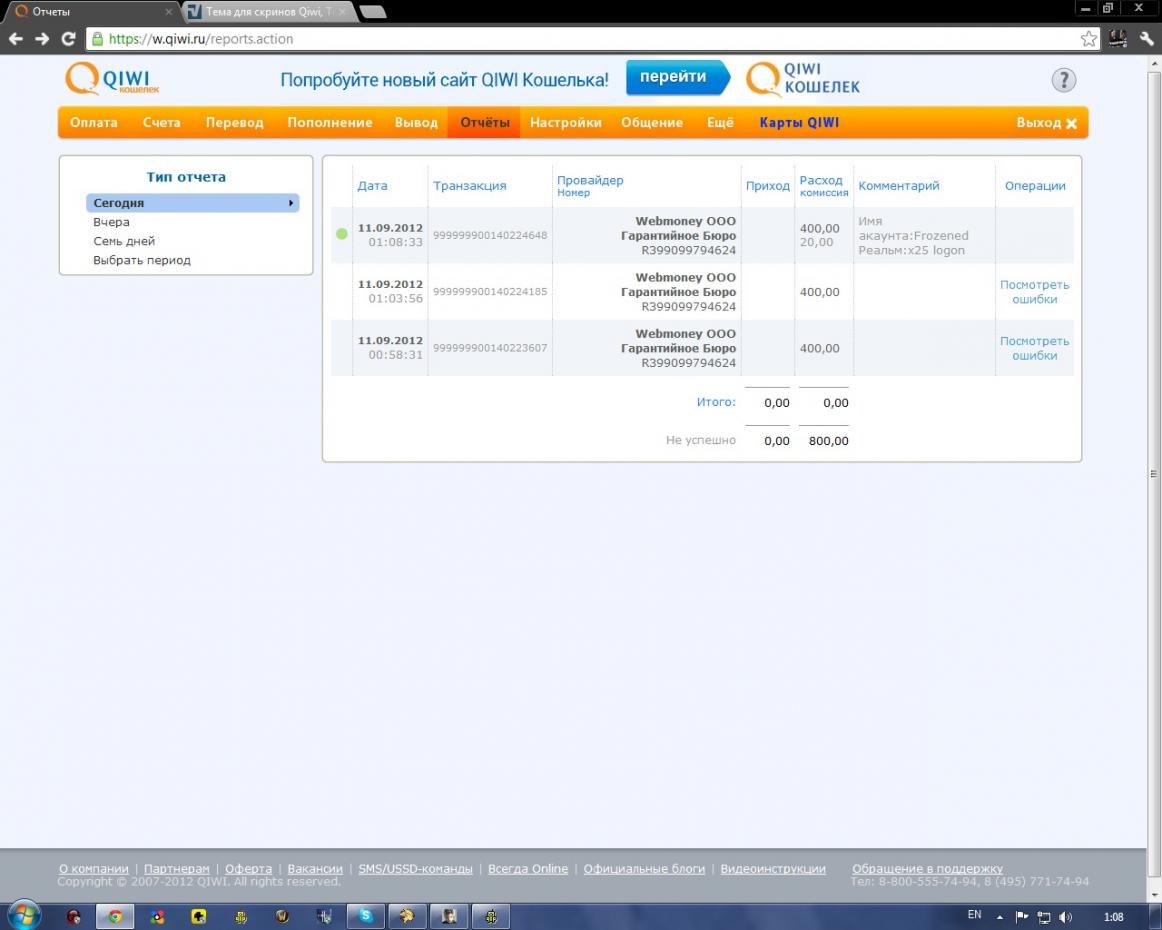
Task: Open the Настройки menu item
Action: (565, 123)
